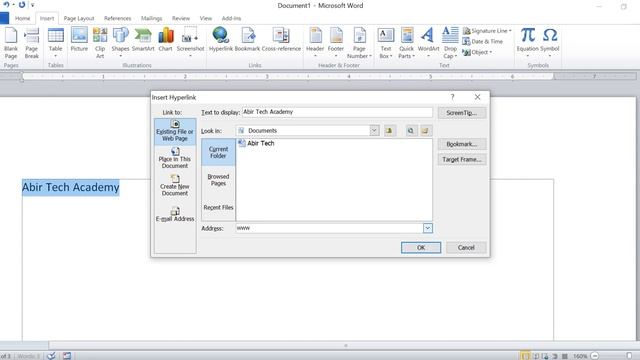Select the Abir Tech file entry

[256, 143]
